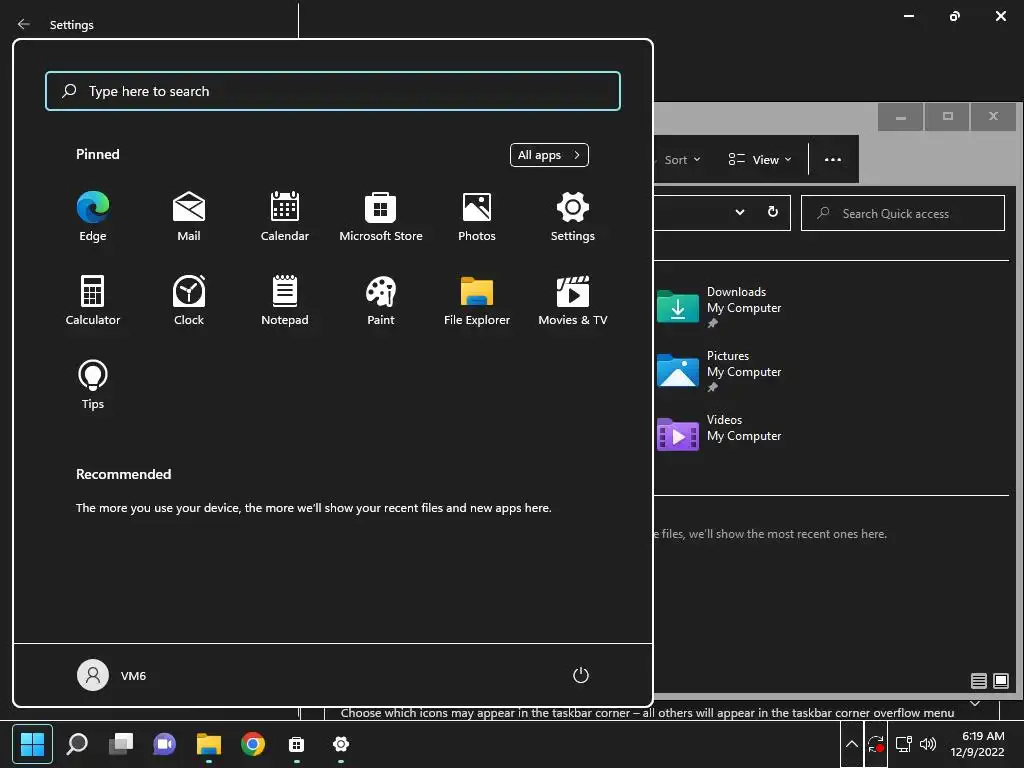Open Edge from pinned apps
This screenshot has height=768, width=1024.
[x=93, y=217]
